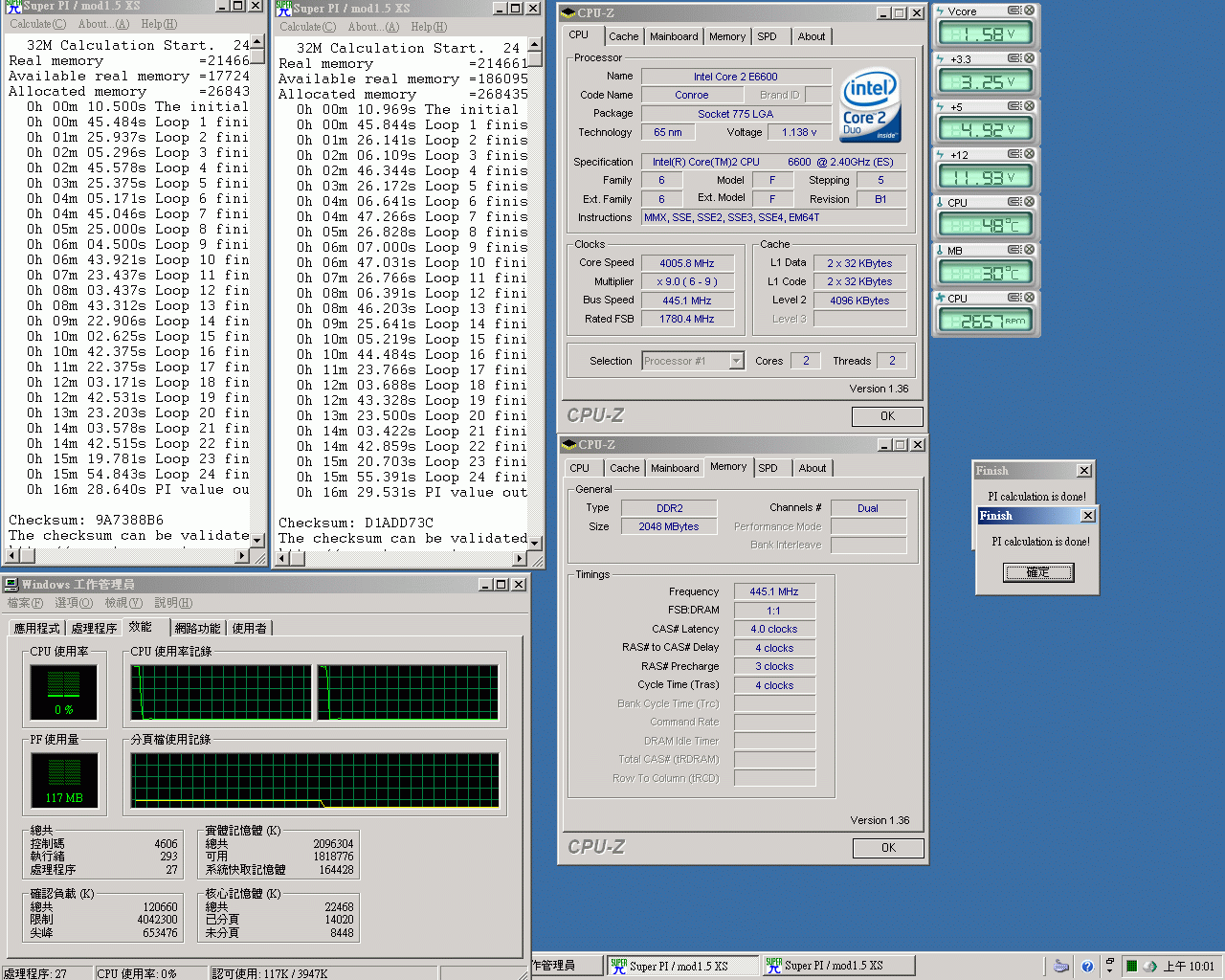1225x980 pixels.
Task: Click vertical scrollbar down arrow in Super PI D1ADD73C window
Action: [x=535, y=543]
